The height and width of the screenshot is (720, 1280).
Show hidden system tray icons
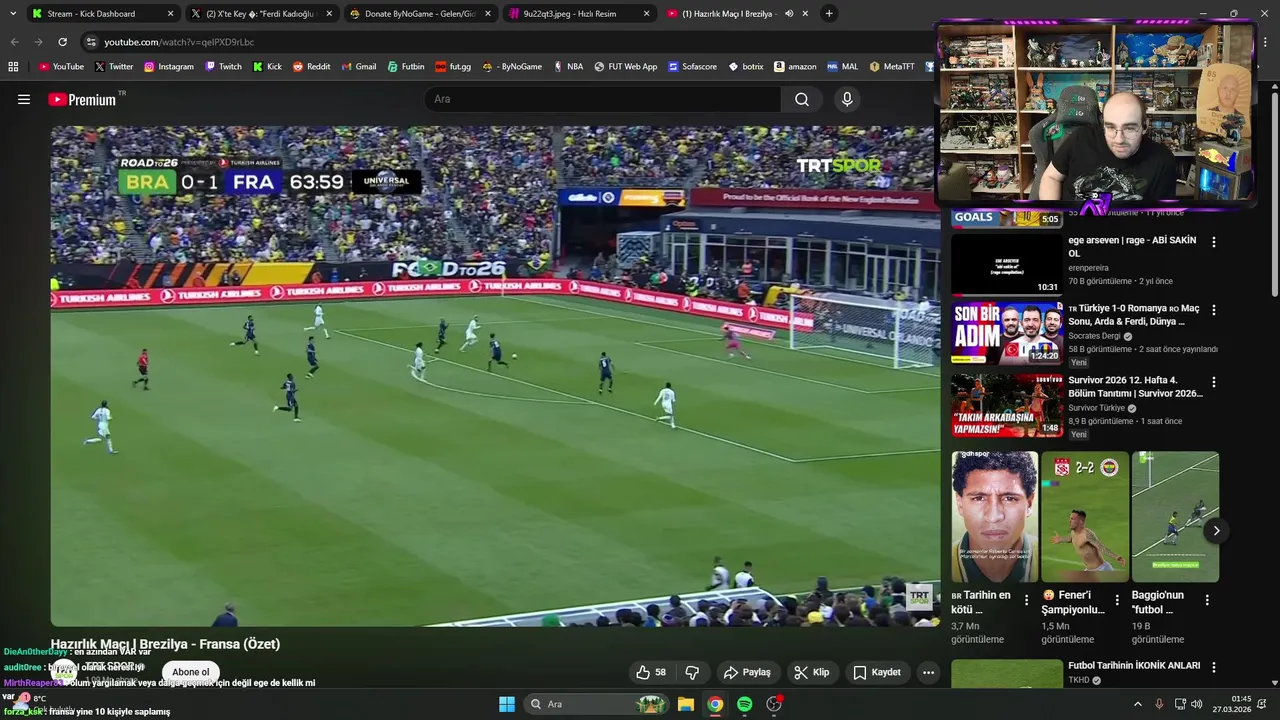(1137, 704)
